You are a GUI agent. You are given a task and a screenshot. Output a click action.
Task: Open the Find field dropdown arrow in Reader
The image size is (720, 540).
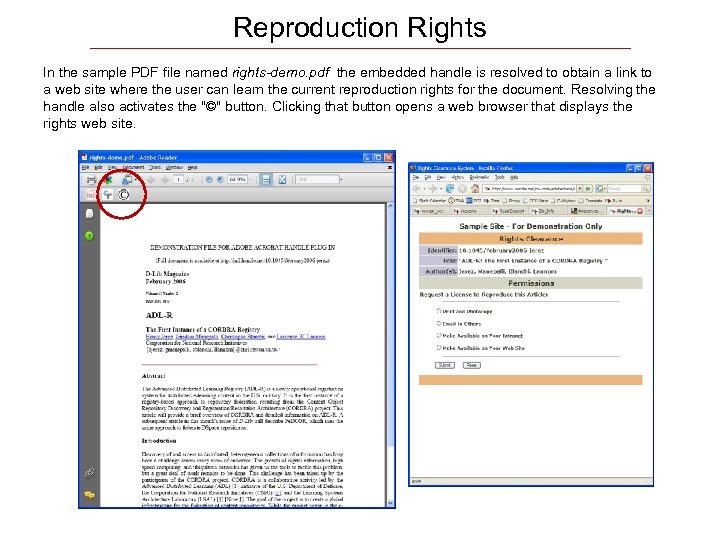pos(342,179)
